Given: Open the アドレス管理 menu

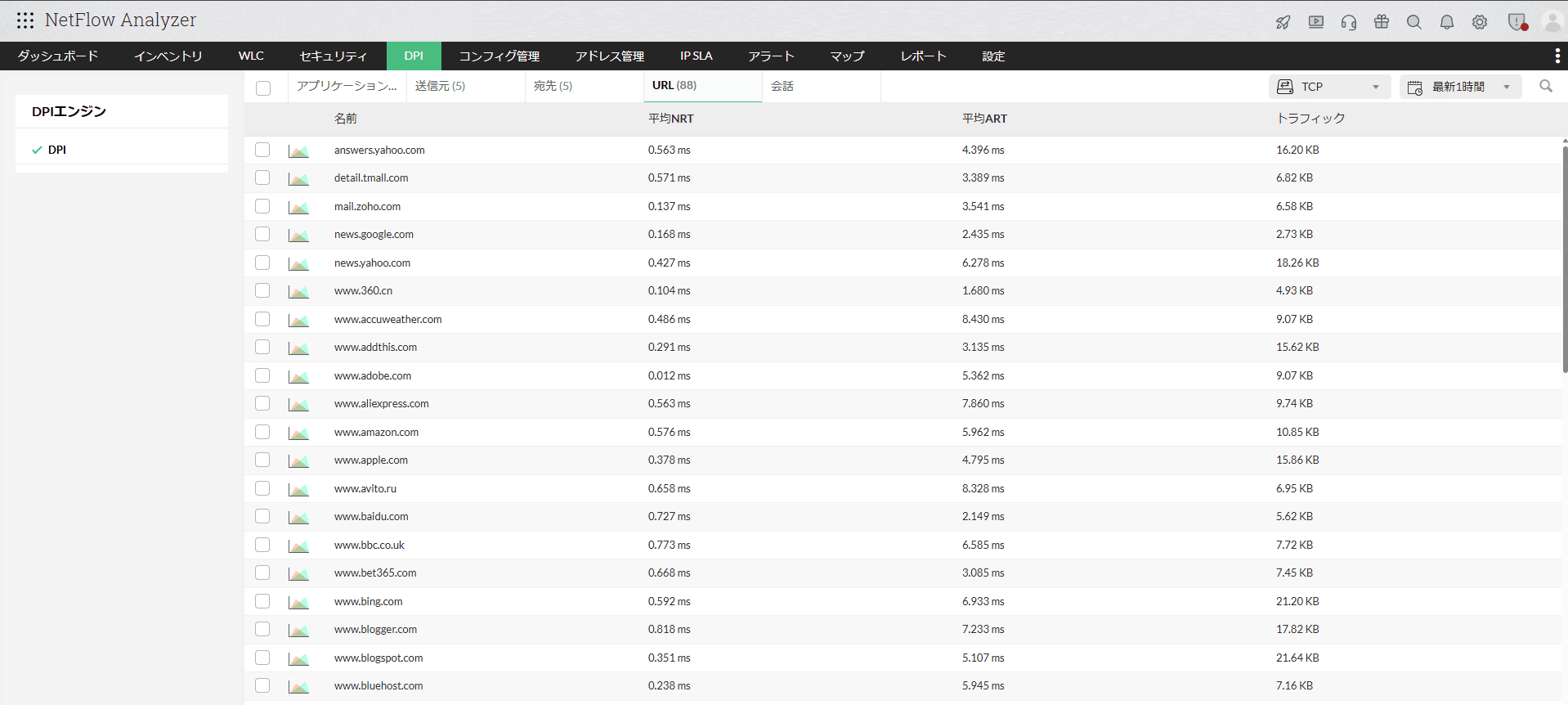Looking at the screenshot, I should pos(610,56).
